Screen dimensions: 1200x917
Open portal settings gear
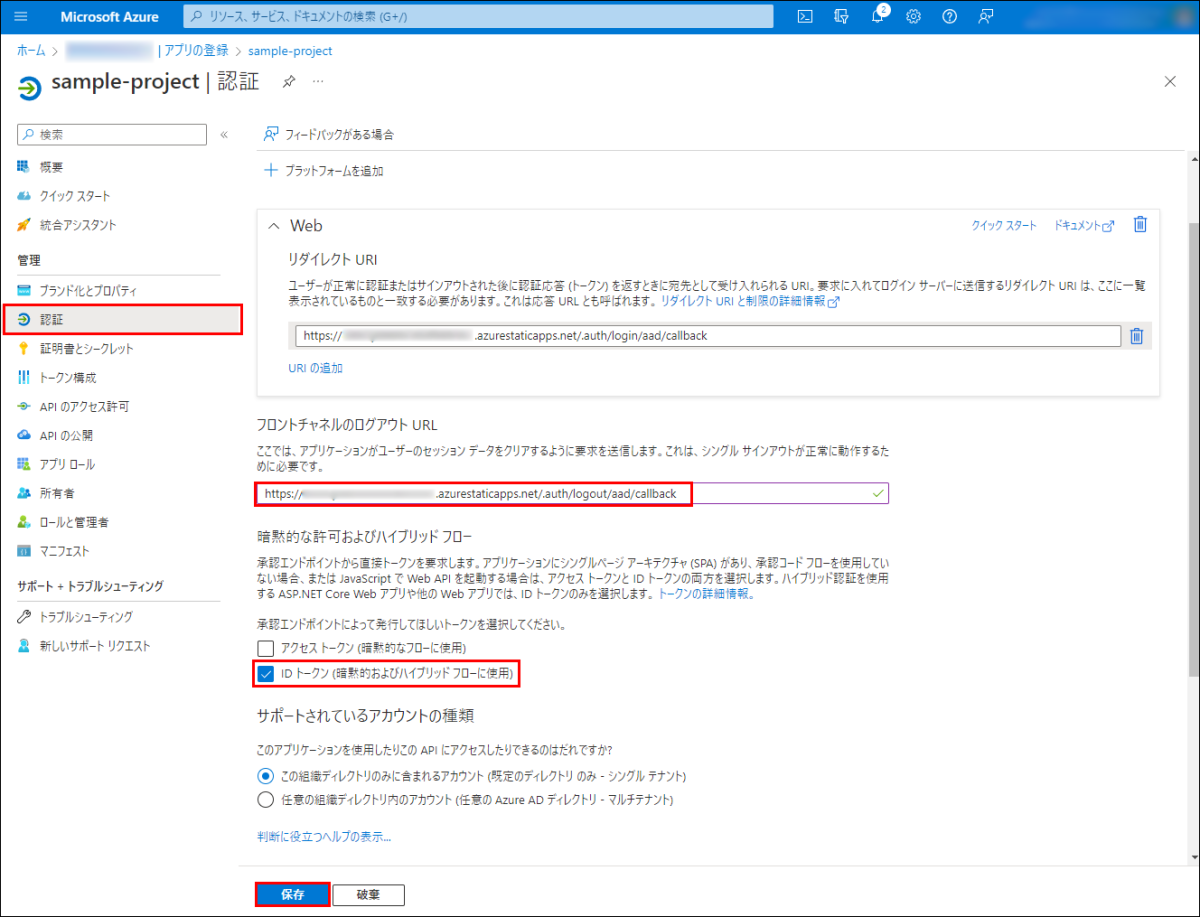tap(913, 16)
